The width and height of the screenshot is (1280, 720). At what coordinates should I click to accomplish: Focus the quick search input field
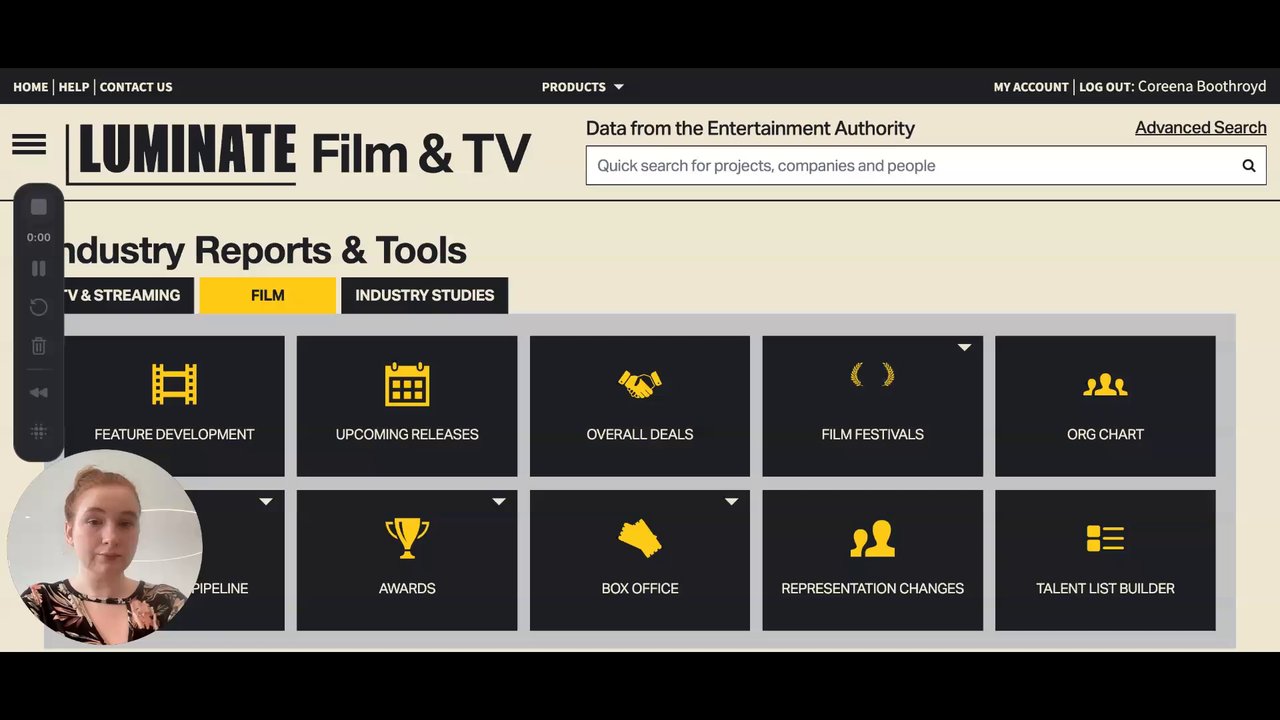pos(926,166)
